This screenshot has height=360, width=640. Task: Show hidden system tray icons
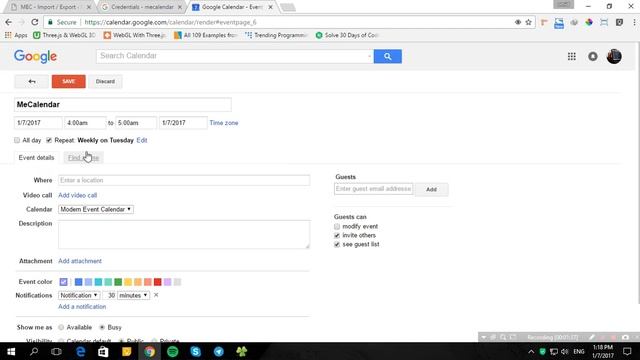click(531, 351)
